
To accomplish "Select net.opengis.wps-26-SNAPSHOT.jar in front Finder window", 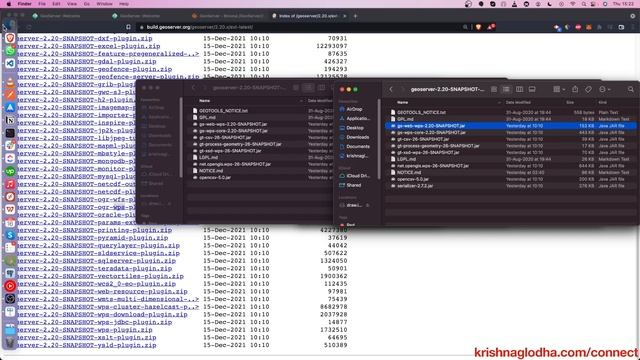I will click(511, 166).
